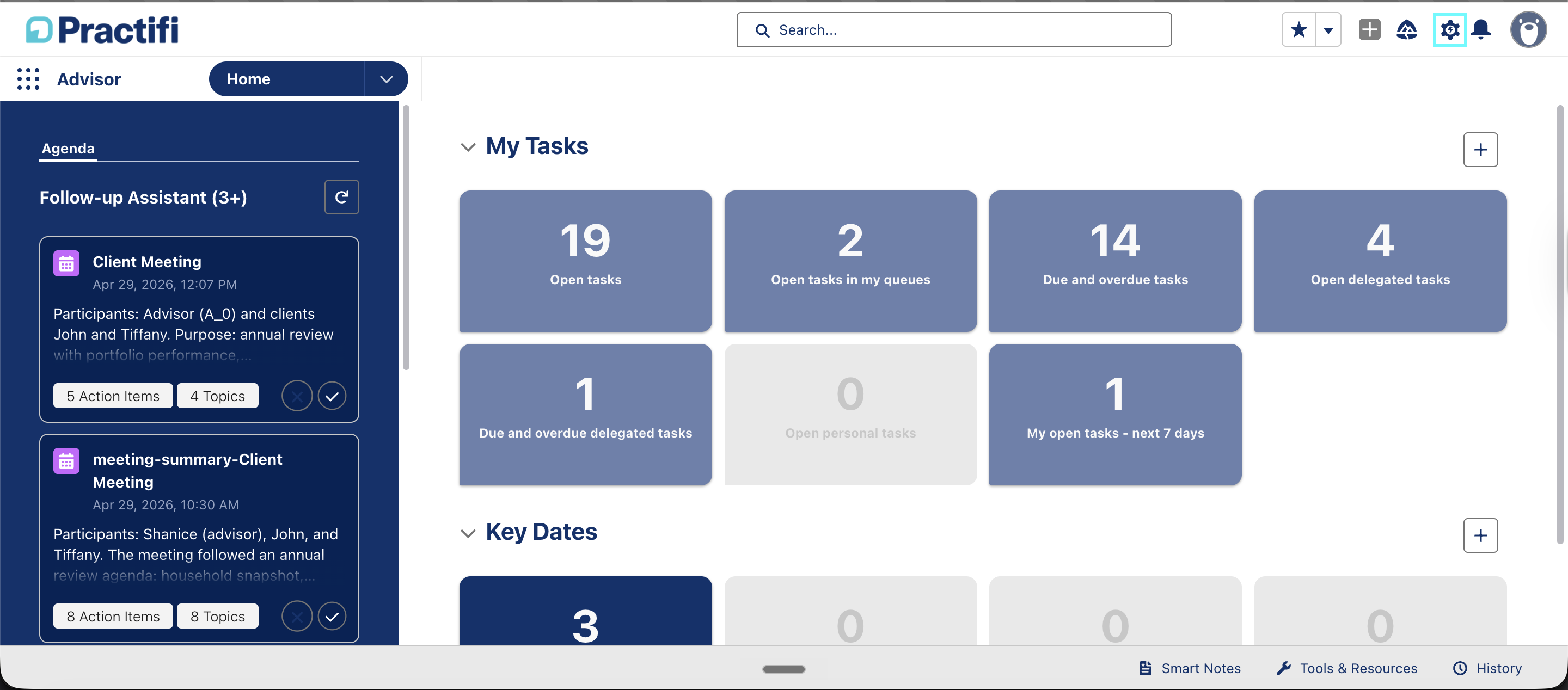1568x690 pixels.
Task: Open the Setup gear icon
Action: (1449, 29)
